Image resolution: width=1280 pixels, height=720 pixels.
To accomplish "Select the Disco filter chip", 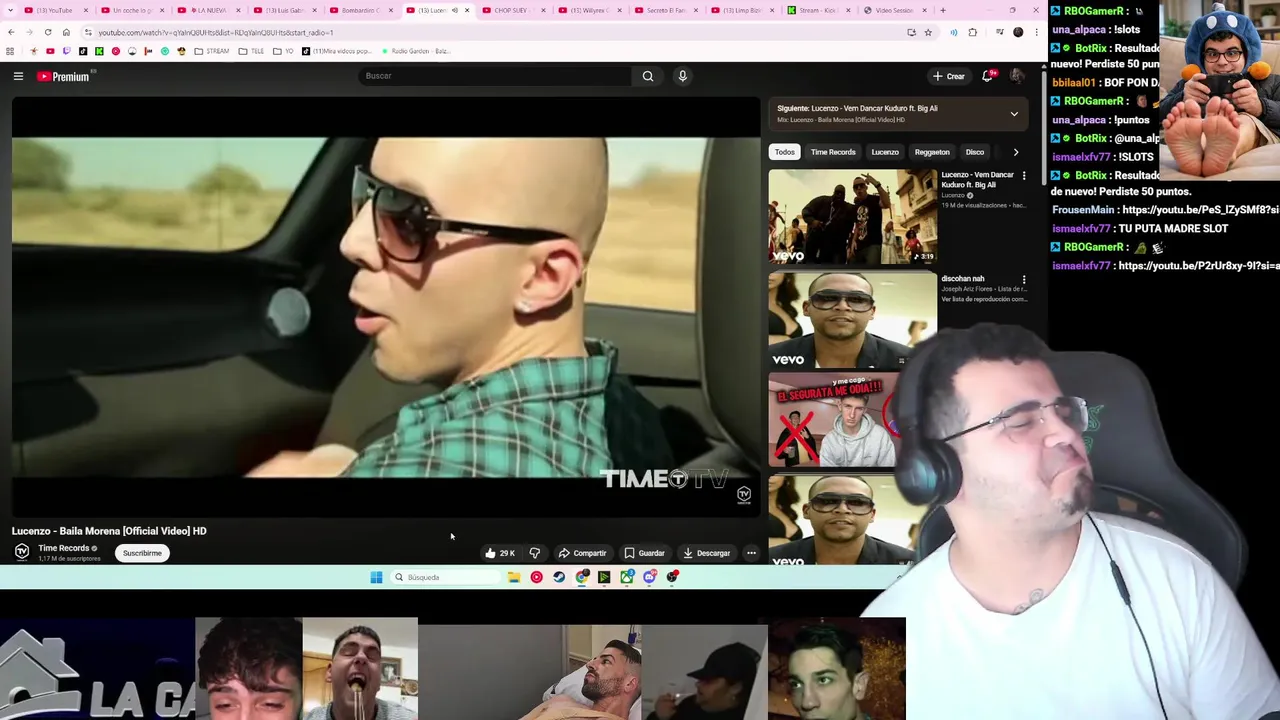I will pos(975,152).
